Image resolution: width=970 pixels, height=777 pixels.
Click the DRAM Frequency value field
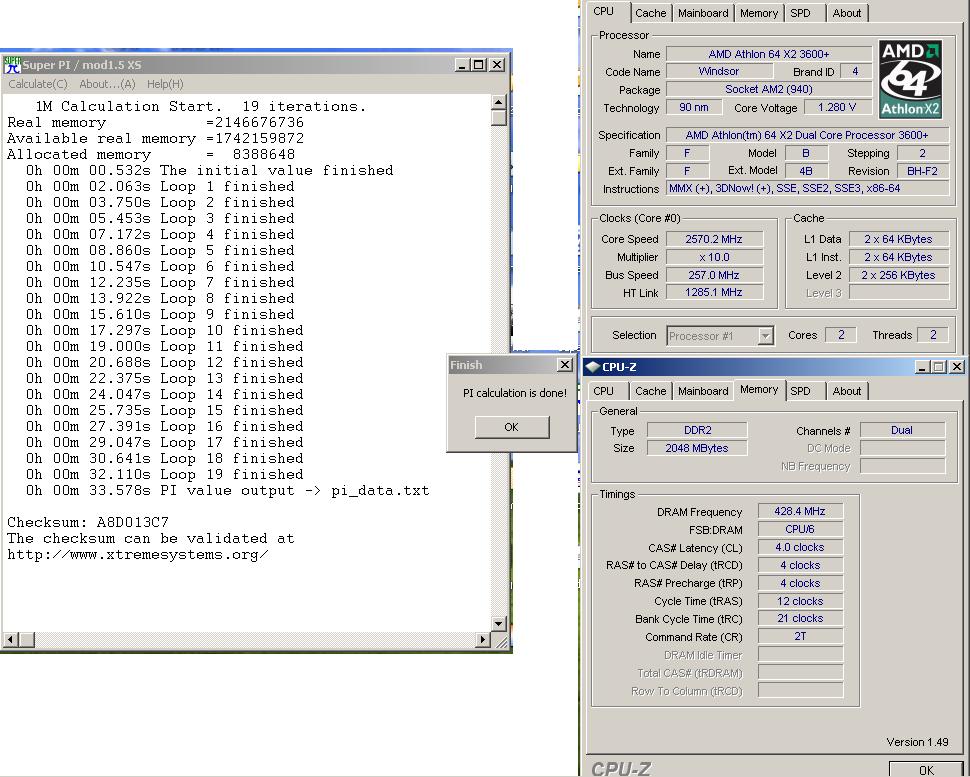(800, 512)
